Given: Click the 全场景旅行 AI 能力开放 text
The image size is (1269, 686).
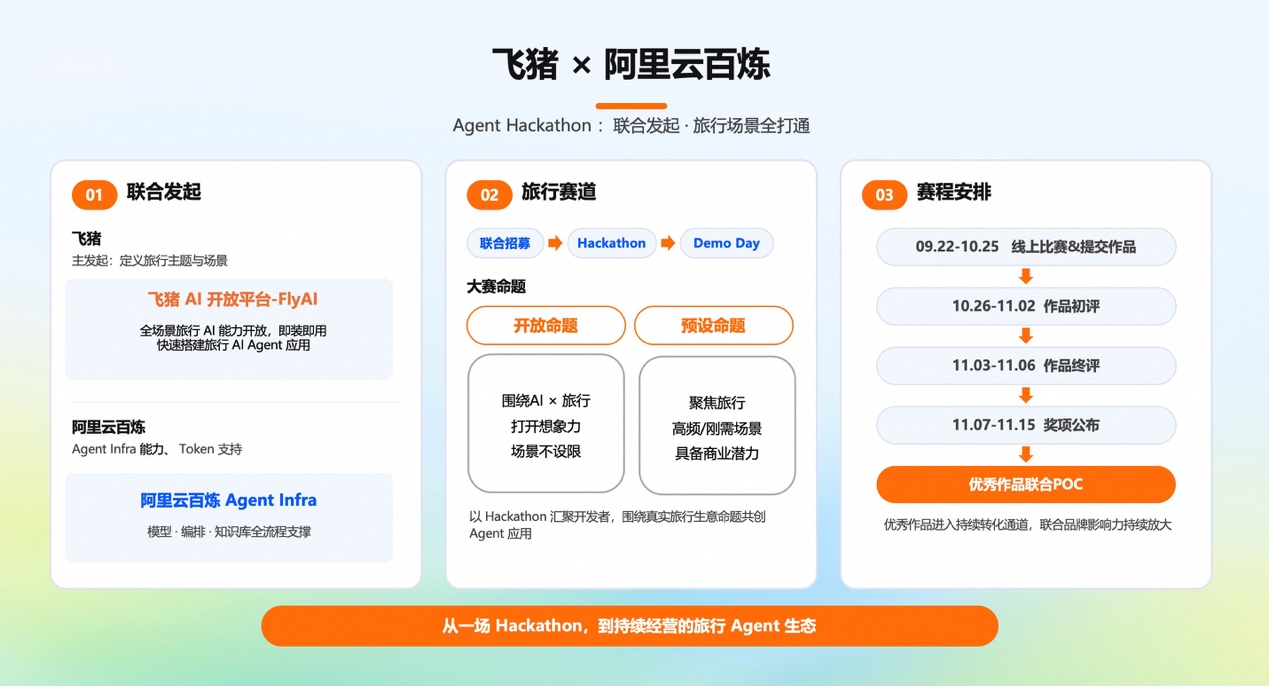Looking at the screenshot, I should [233, 330].
